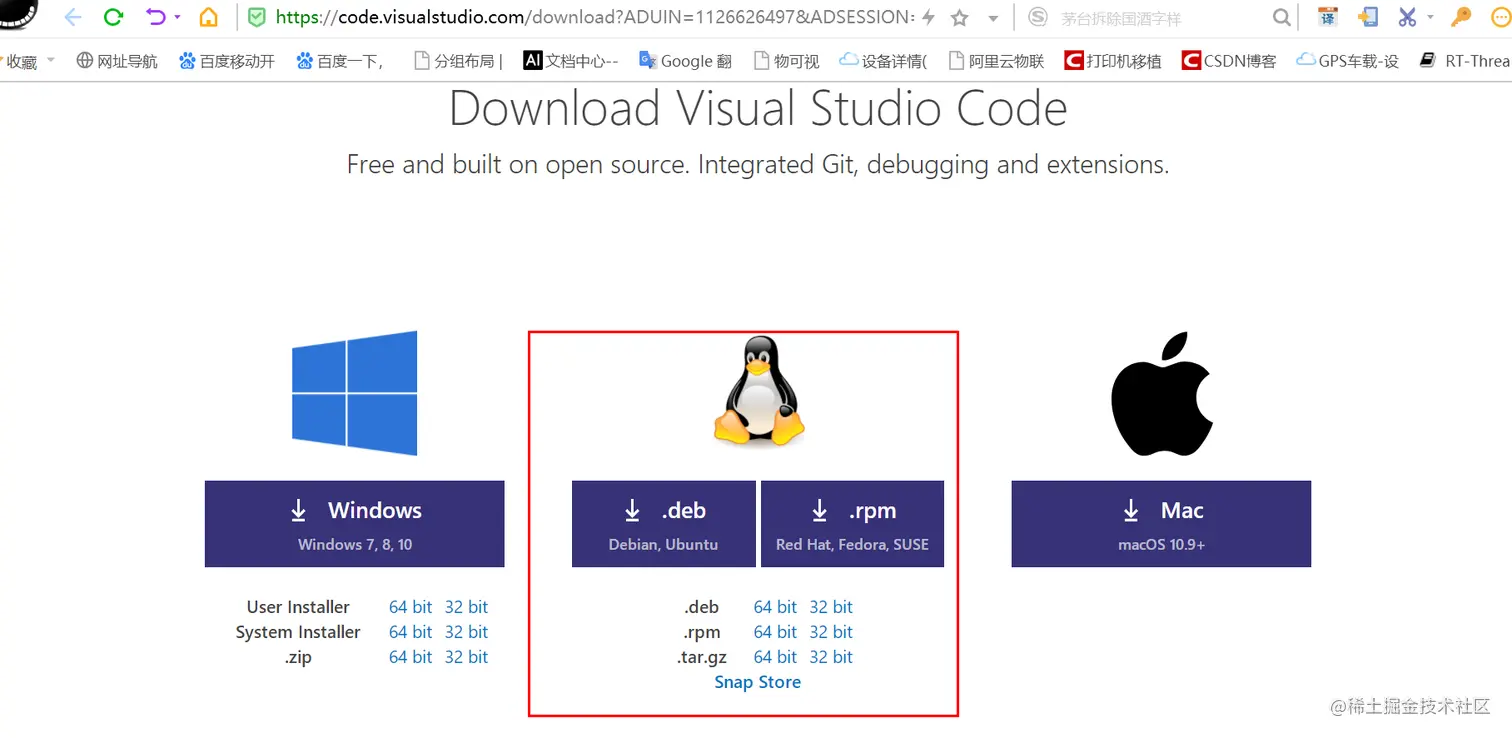
Task: Open the translate extension icon
Action: click(1328, 17)
